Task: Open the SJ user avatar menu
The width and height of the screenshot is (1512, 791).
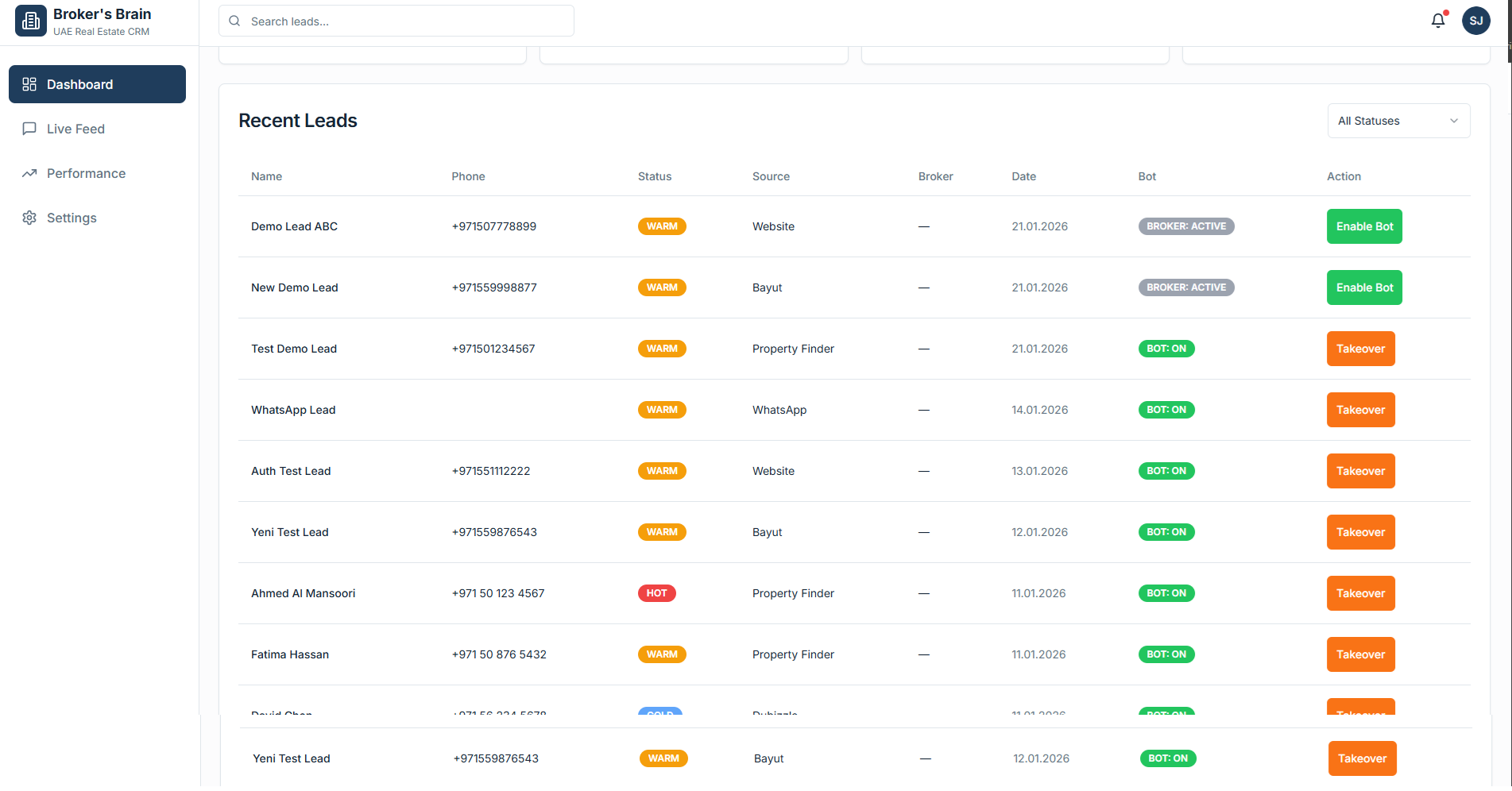Action: (x=1475, y=21)
